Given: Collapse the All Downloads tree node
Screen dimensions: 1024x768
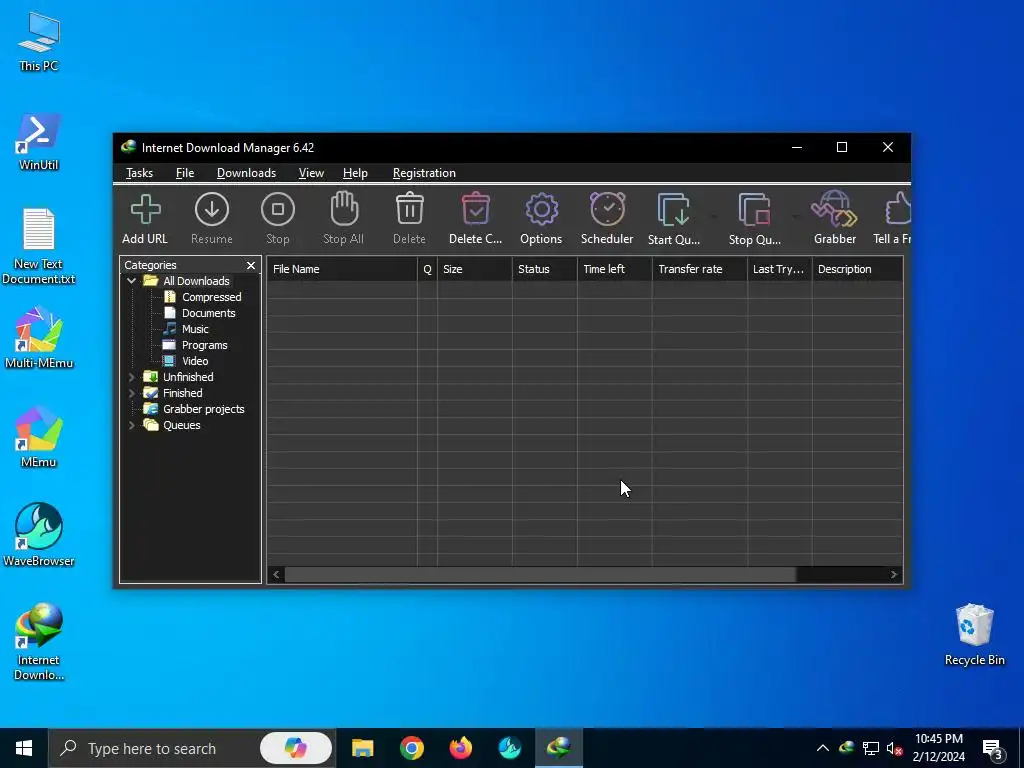Looking at the screenshot, I should click(x=131, y=281).
